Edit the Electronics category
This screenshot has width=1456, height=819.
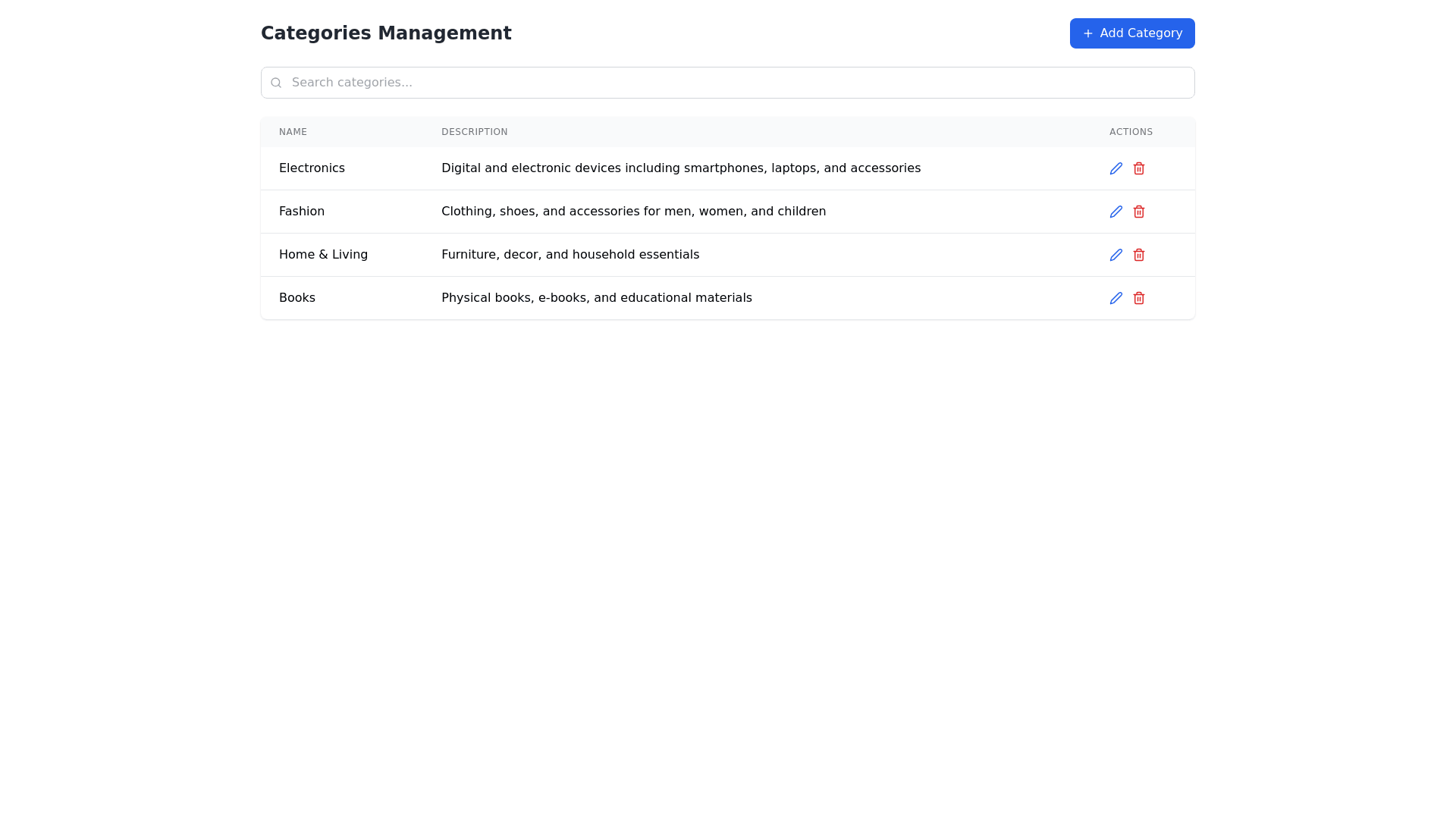(x=1116, y=168)
